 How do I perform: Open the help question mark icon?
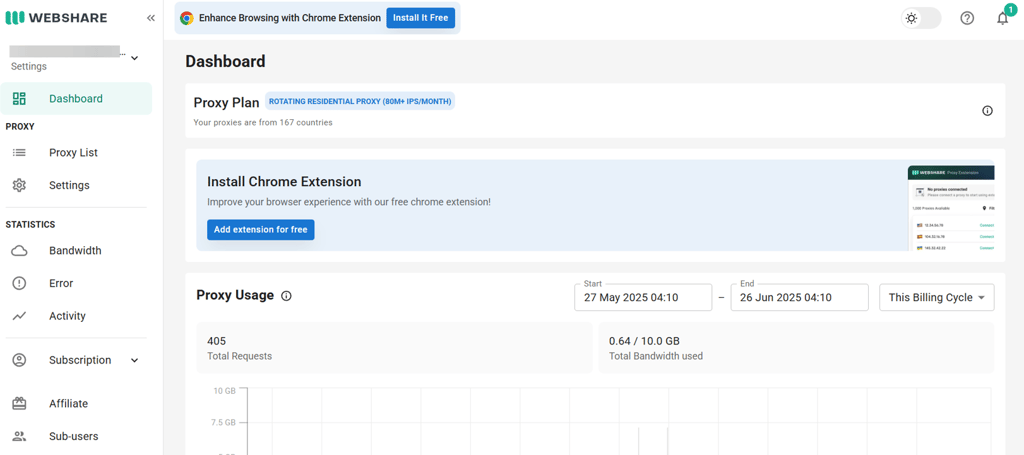tap(967, 18)
